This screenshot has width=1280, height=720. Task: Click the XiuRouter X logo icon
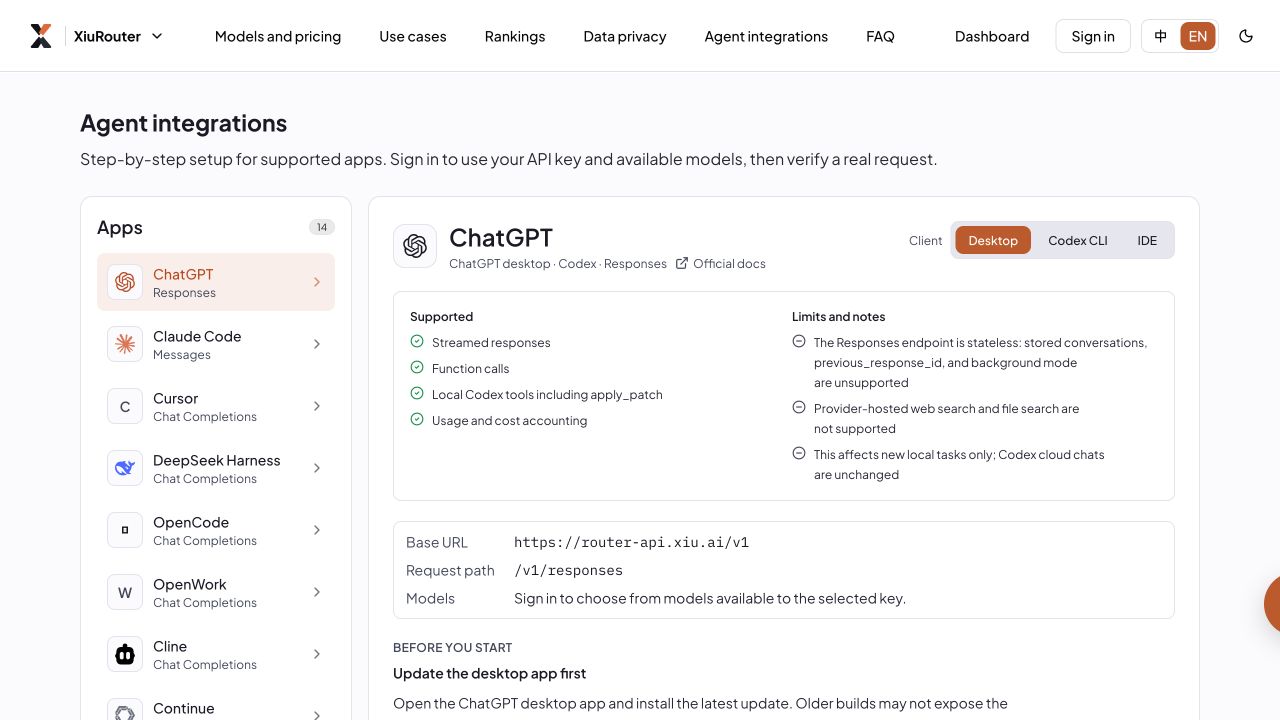[41, 36]
